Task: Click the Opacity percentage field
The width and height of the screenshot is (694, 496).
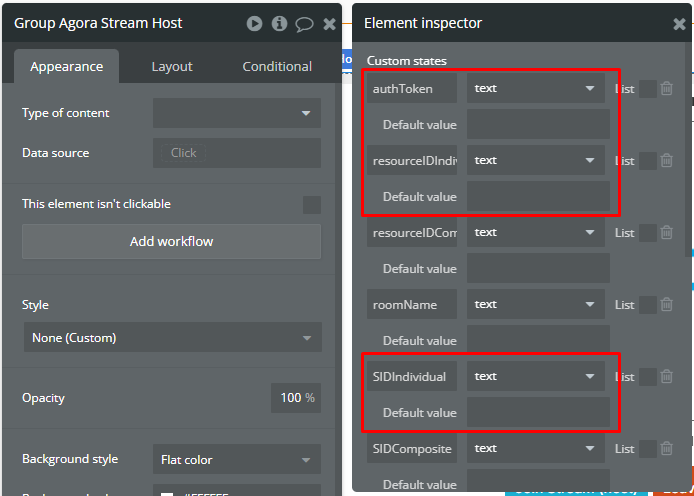Action: (x=296, y=398)
